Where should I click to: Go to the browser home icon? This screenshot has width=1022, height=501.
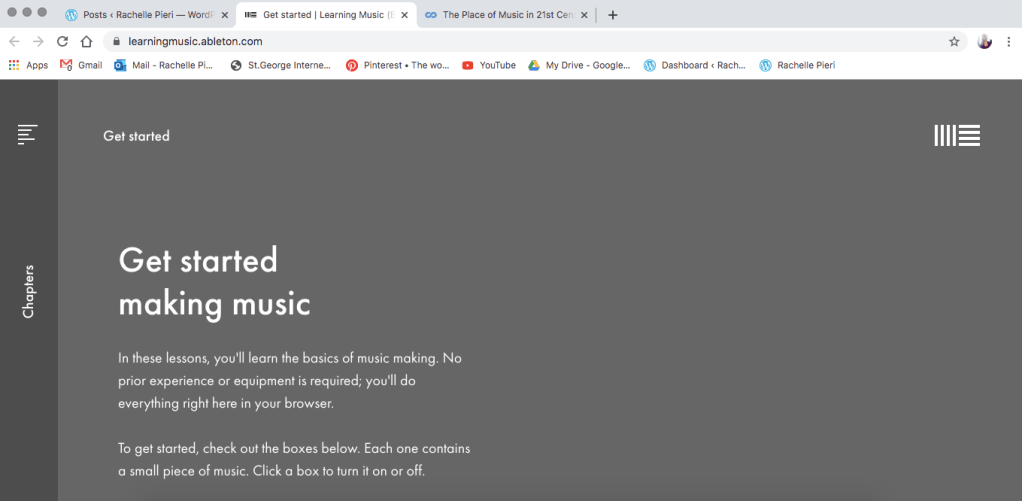click(x=87, y=42)
